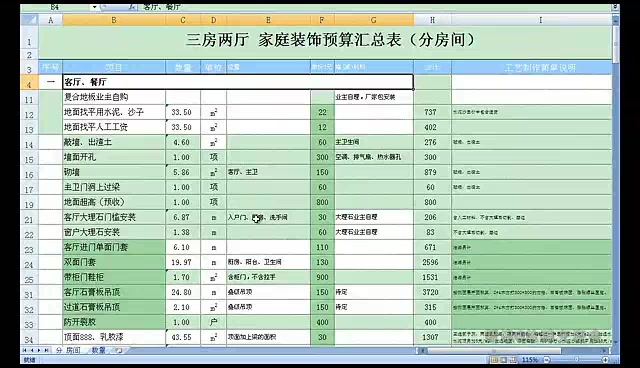
Task: Select cell 主卫门洞上过梁
Action: [114, 187]
